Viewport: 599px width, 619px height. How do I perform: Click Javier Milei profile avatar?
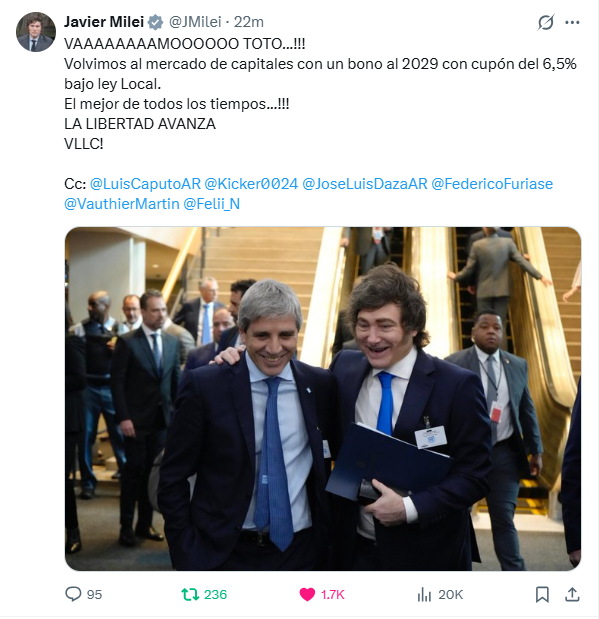click(x=36, y=32)
